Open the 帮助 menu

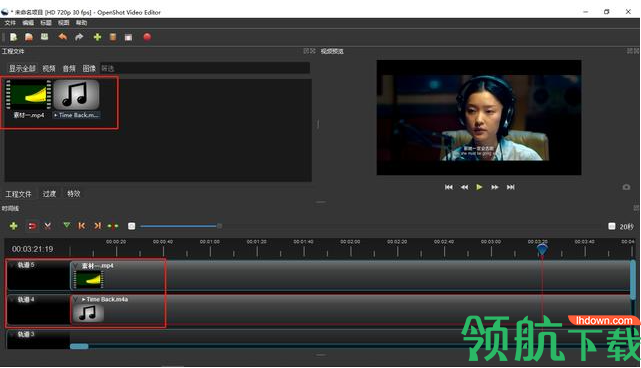coord(81,22)
